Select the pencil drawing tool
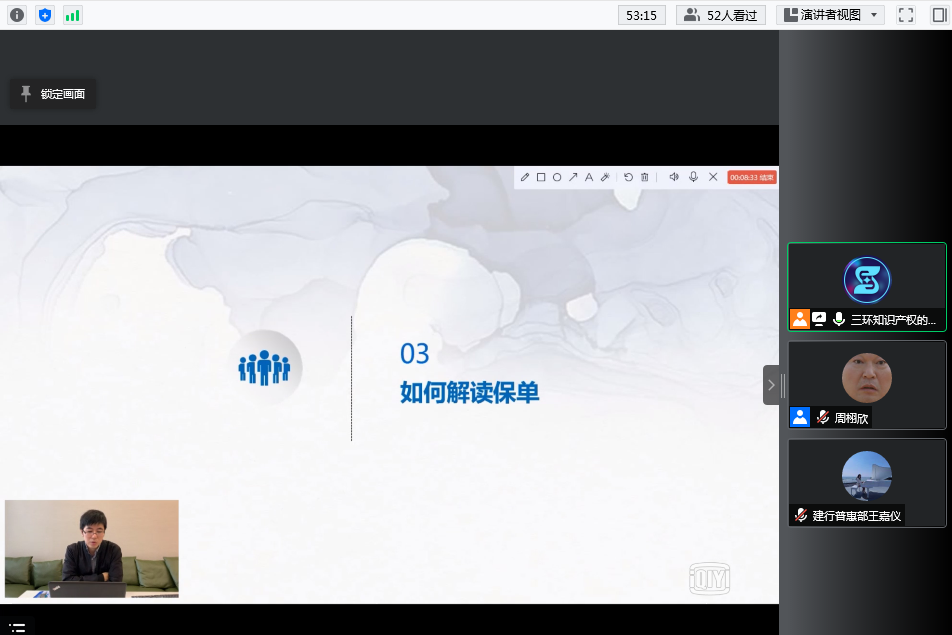Viewport: 952px width, 635px height. click(525, 177)
